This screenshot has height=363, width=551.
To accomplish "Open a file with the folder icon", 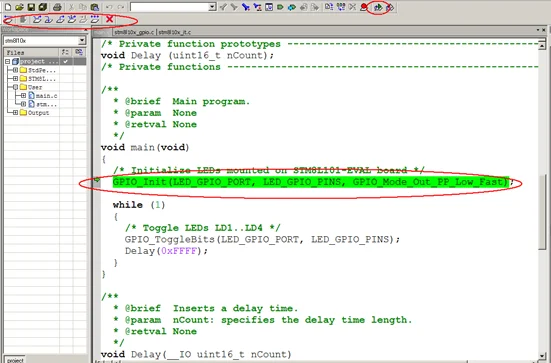I will pyautogui.click(x=19, y=7).
